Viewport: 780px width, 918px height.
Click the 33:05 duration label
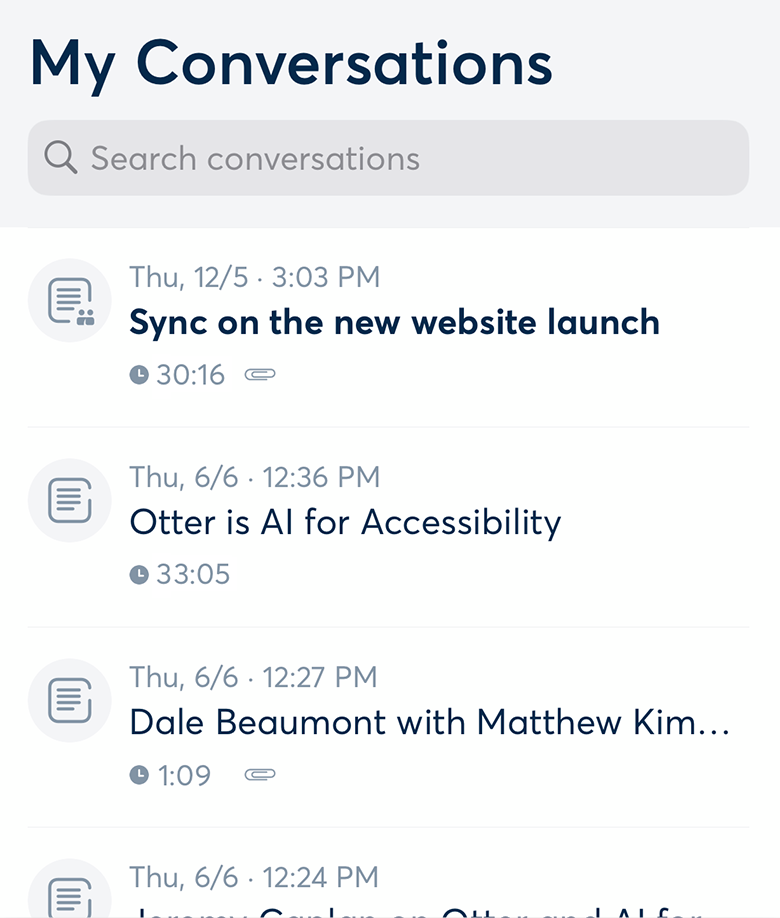tap(193, 575)
